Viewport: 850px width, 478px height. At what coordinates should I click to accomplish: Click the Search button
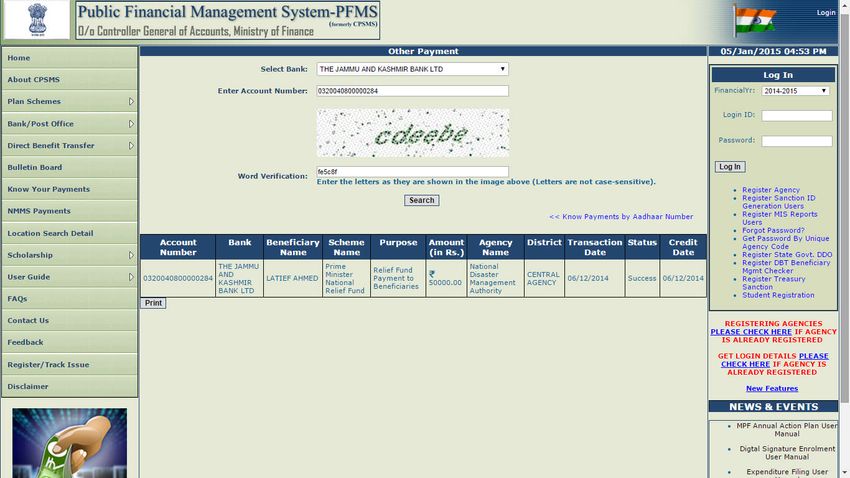click(422, 200)
